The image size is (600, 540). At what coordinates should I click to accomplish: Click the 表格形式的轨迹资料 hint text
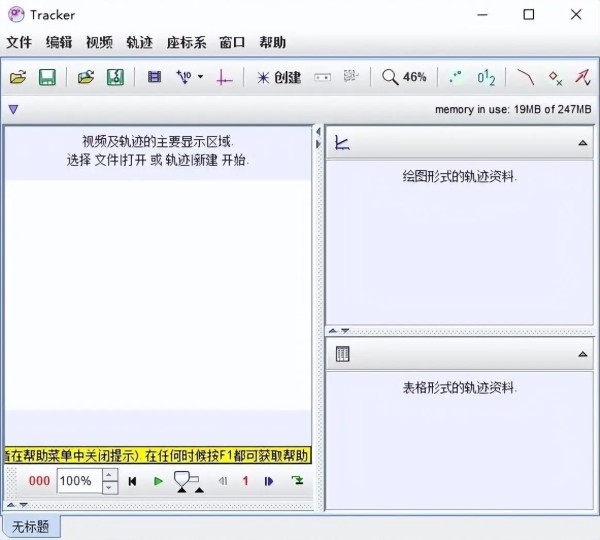tap(459, 388)
